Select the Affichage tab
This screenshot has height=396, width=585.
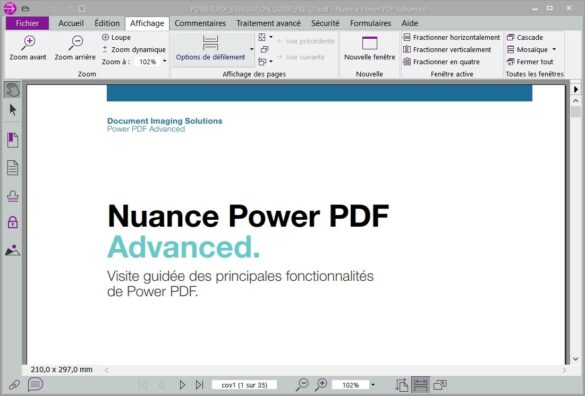(x=147, y=23)
